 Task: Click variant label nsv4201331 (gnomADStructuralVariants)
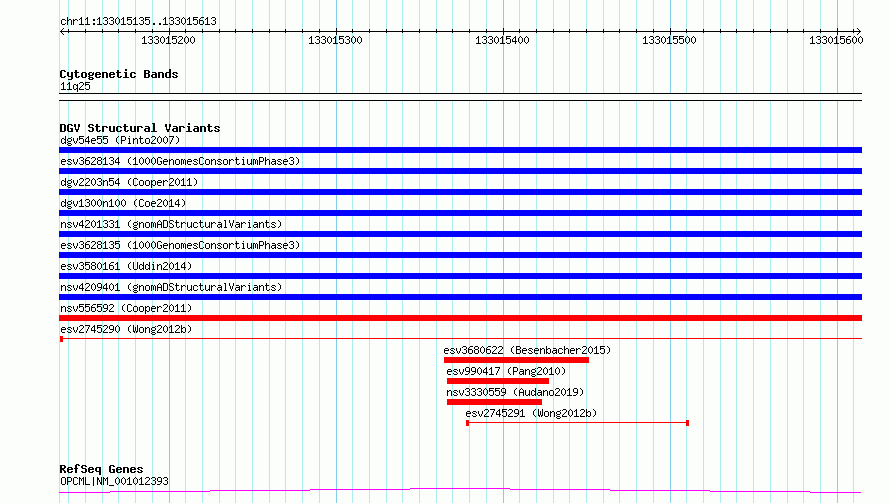[x=171, y=224]
